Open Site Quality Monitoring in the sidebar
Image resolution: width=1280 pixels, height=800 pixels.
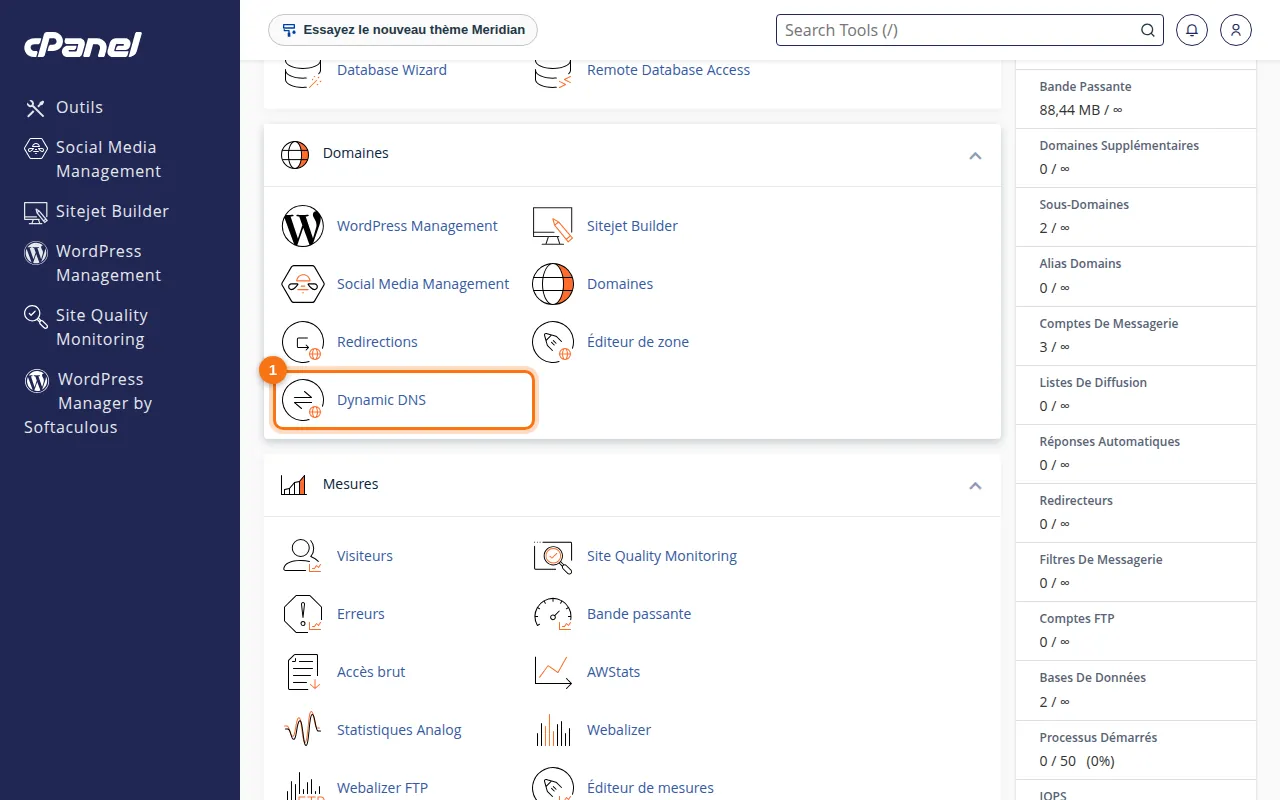pyautogui.click(x=86, y=327)
